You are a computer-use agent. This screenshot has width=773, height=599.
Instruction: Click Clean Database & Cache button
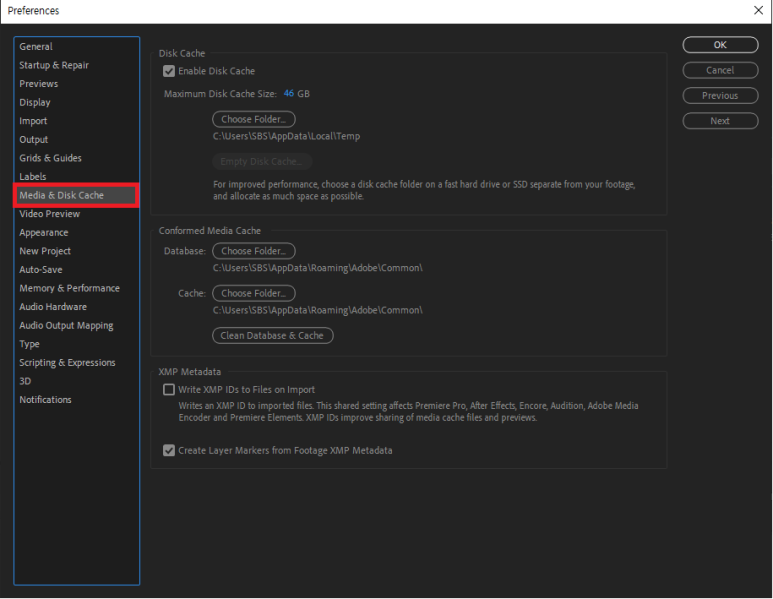tap(273, 336)
